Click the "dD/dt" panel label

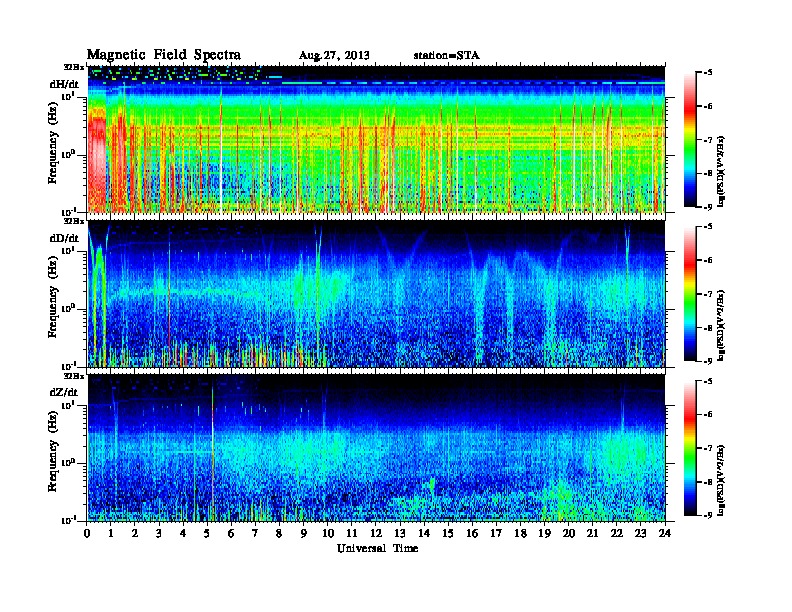[64, 238]
